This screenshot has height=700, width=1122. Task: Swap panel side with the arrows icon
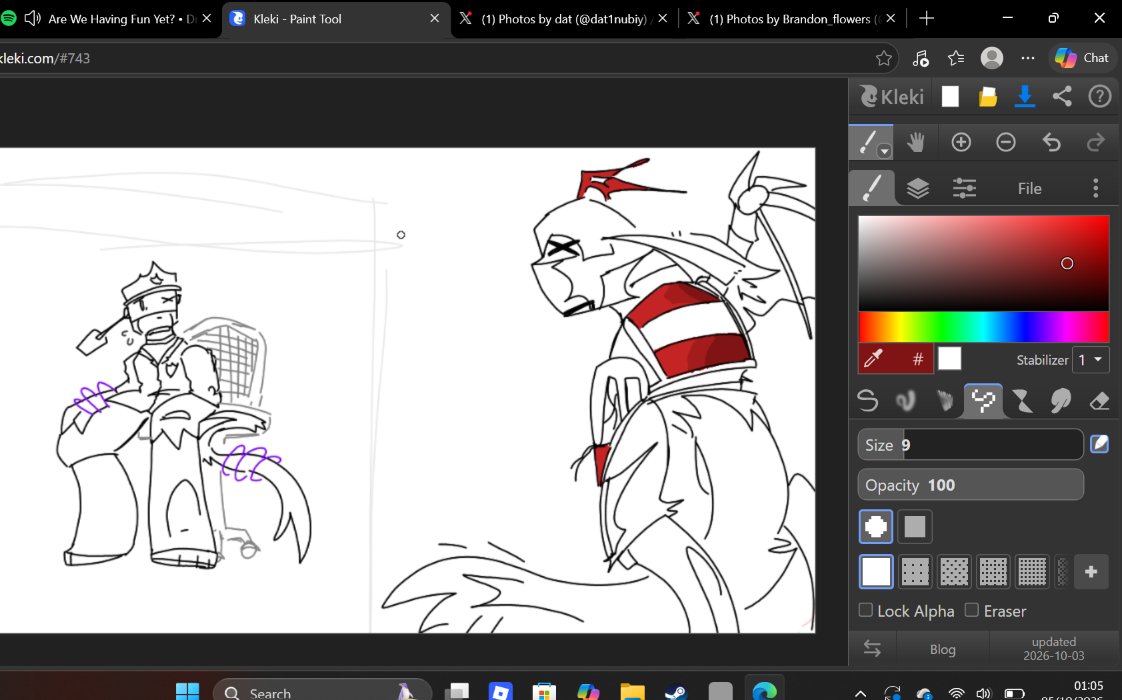[x=872, y=648]
